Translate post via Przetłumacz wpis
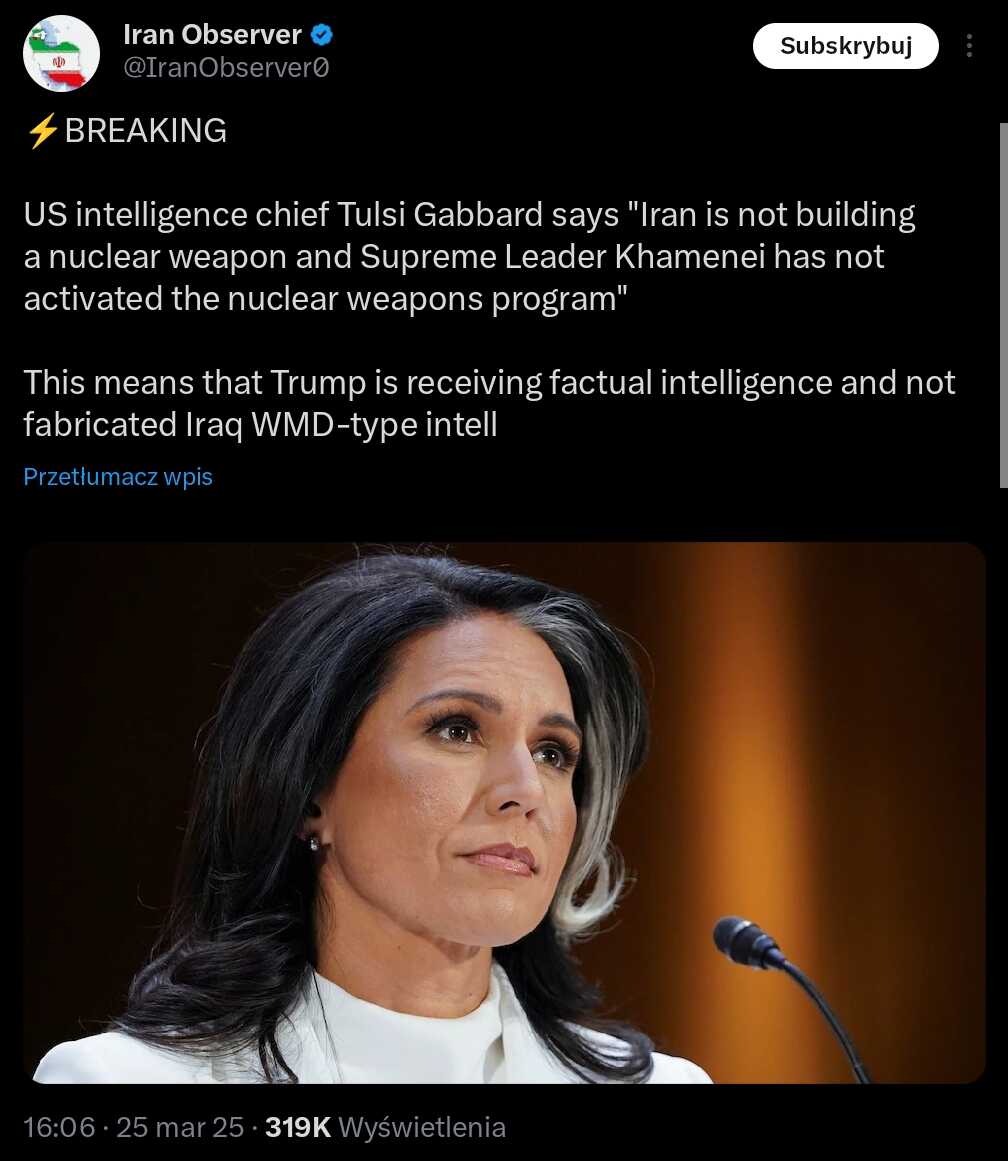Image resolution: width=1008 pixels, height=1161 pixels. (118, 477)
